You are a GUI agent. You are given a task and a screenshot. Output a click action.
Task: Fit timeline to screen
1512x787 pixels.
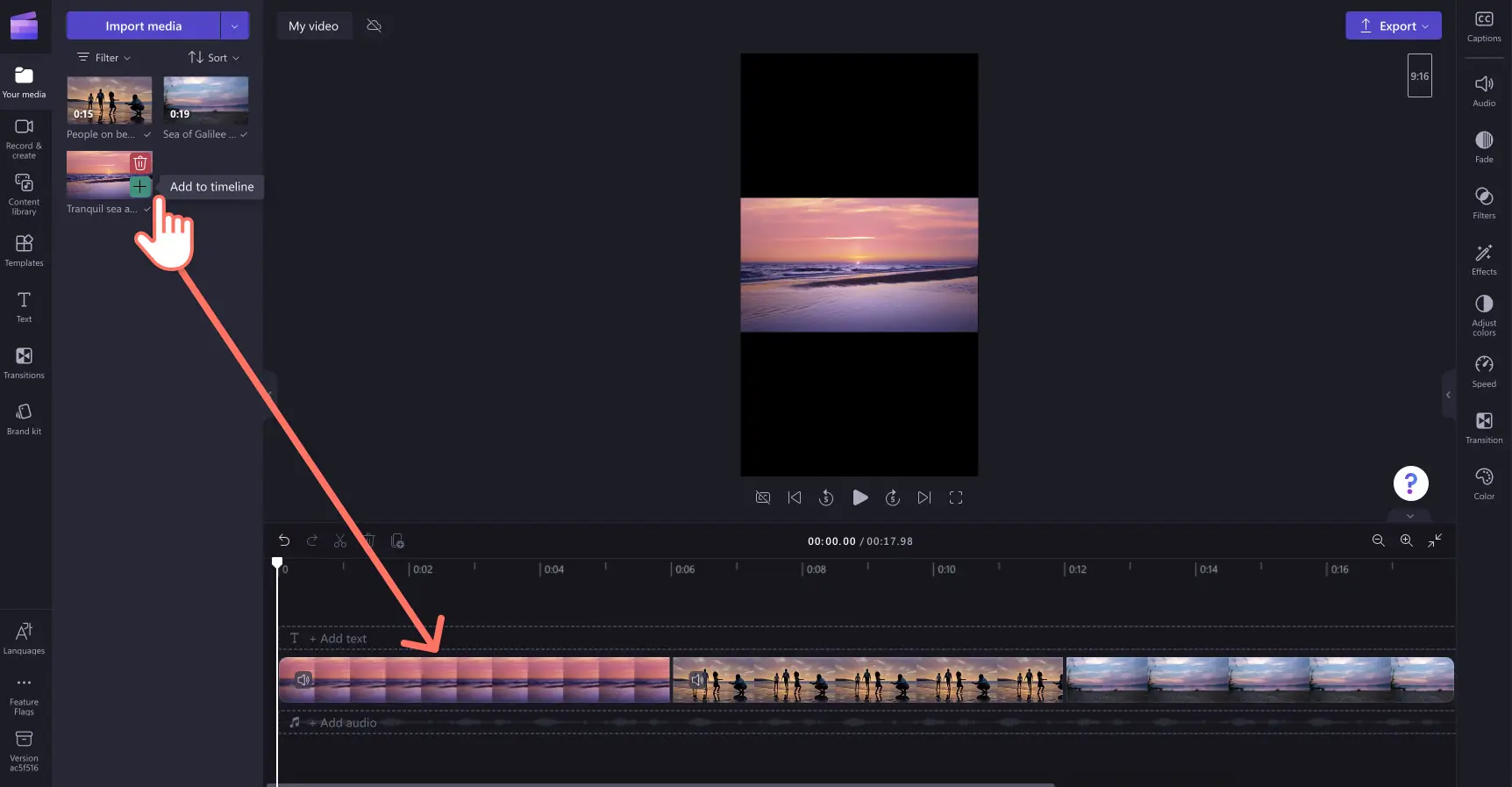(x=1435, y=540)
